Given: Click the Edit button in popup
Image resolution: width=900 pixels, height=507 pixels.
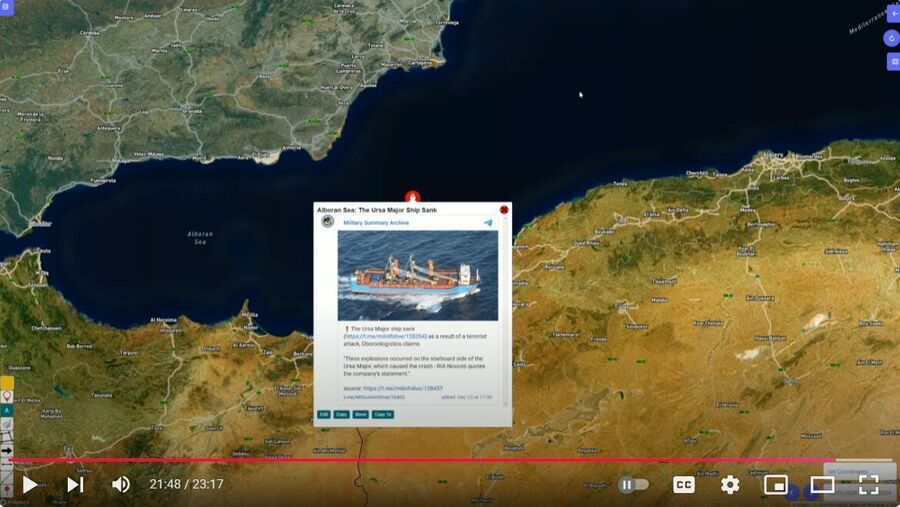Looking at the screenshot, I should [324, 414].
